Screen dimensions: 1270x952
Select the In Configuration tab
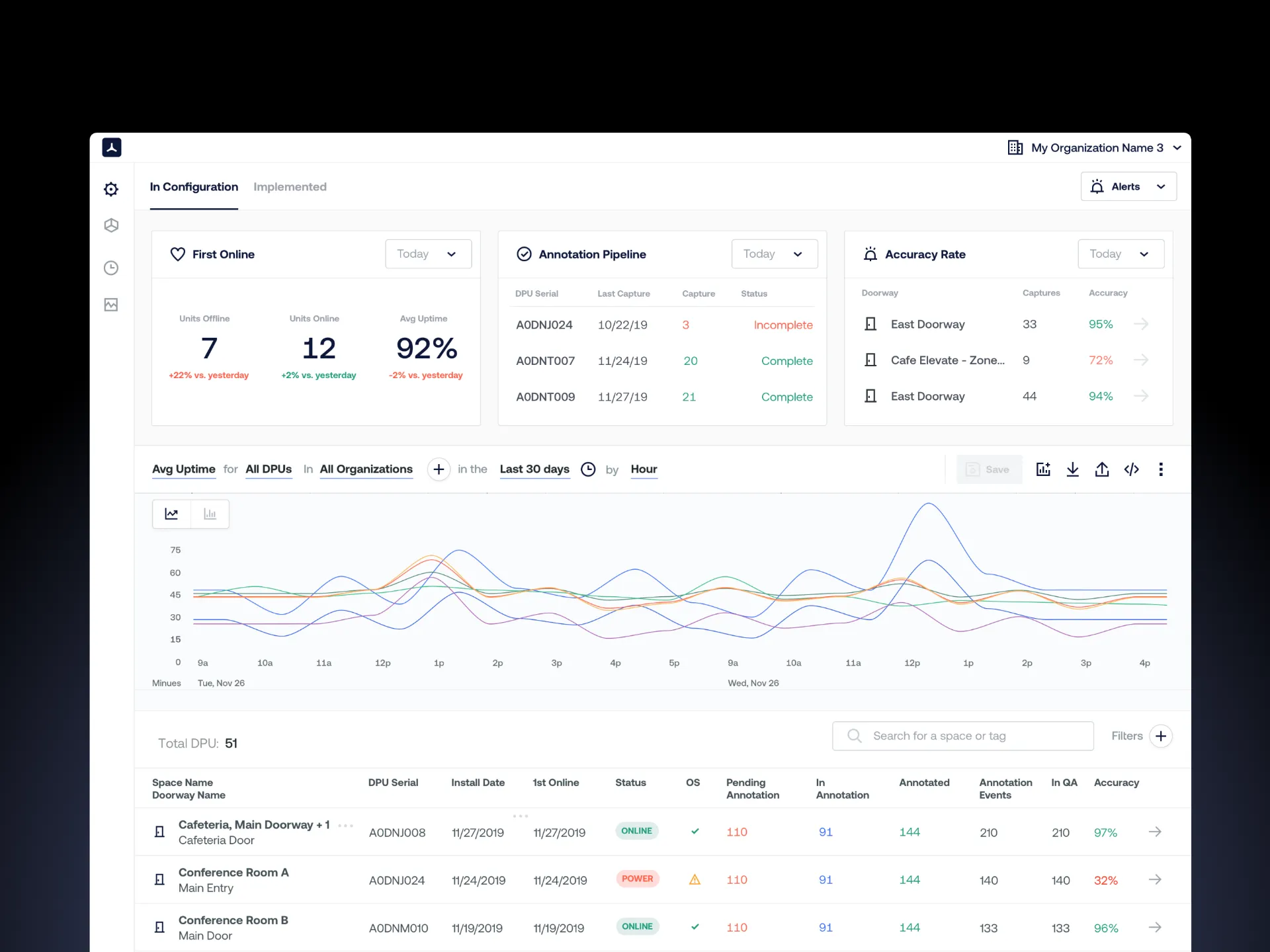(x=194, y=187)
